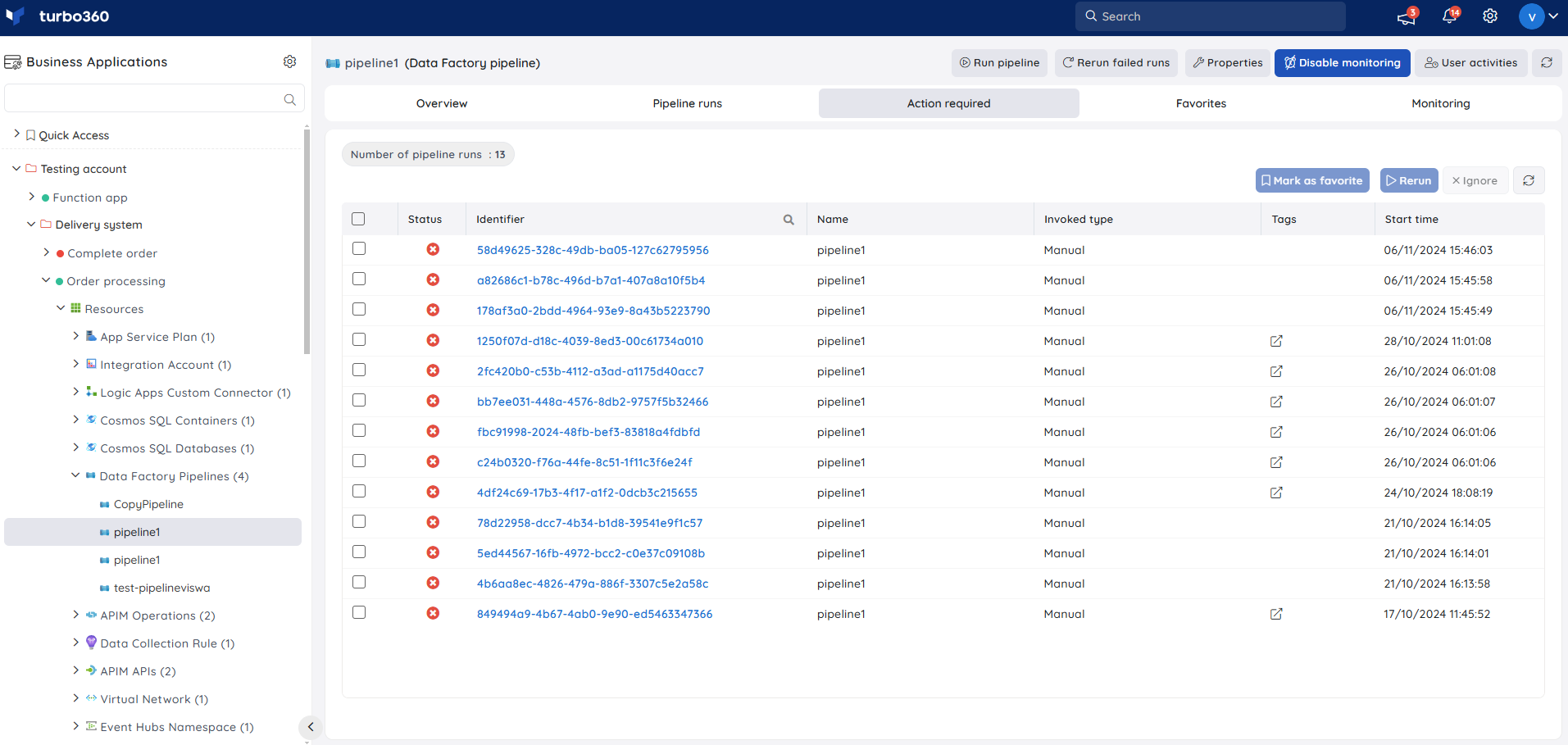This screenshot has width=1568, height=745.
Task: Click Disable monitoring button
Action: [x=1343, y=62]
